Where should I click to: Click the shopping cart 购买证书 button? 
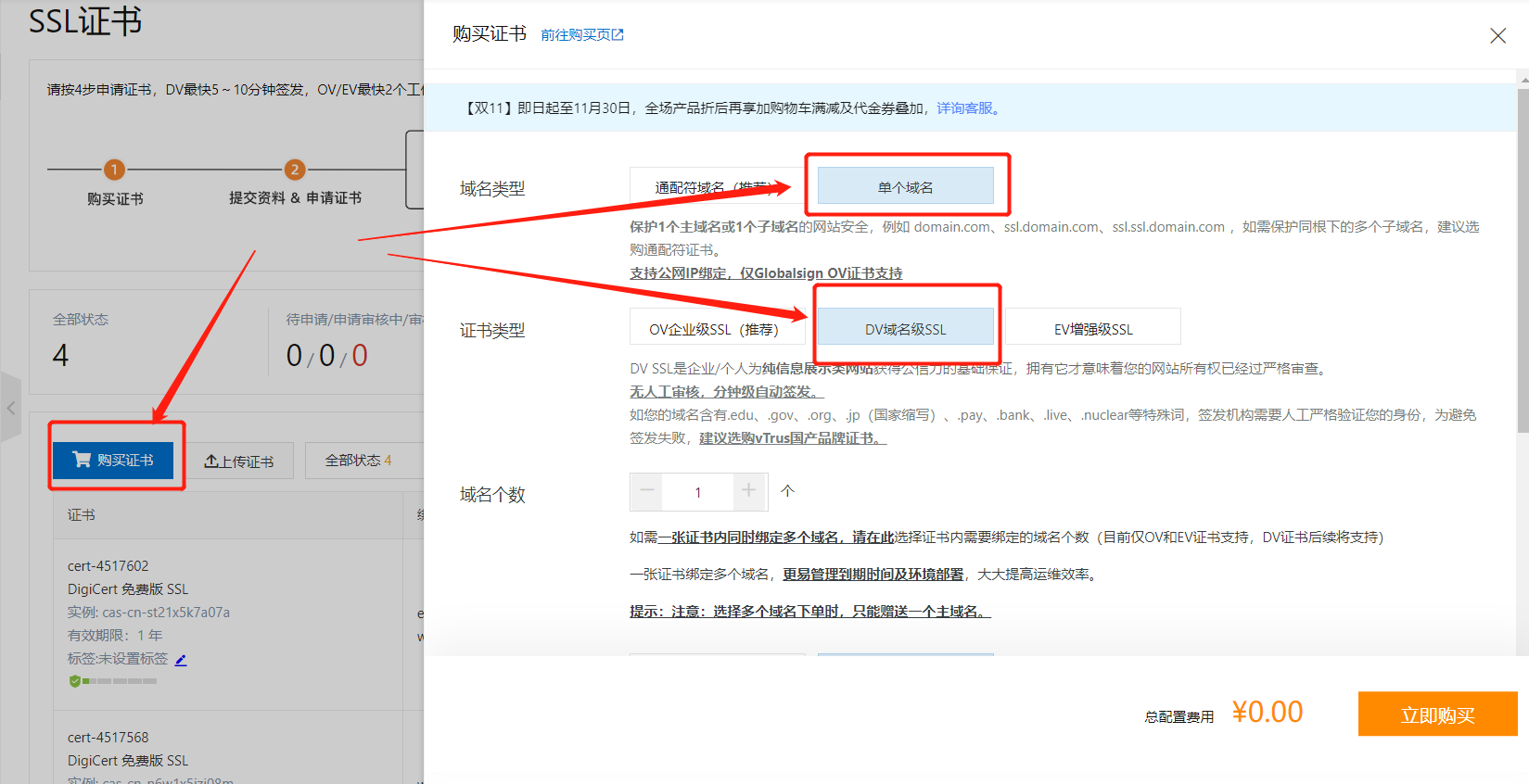[x=113, y=460]
